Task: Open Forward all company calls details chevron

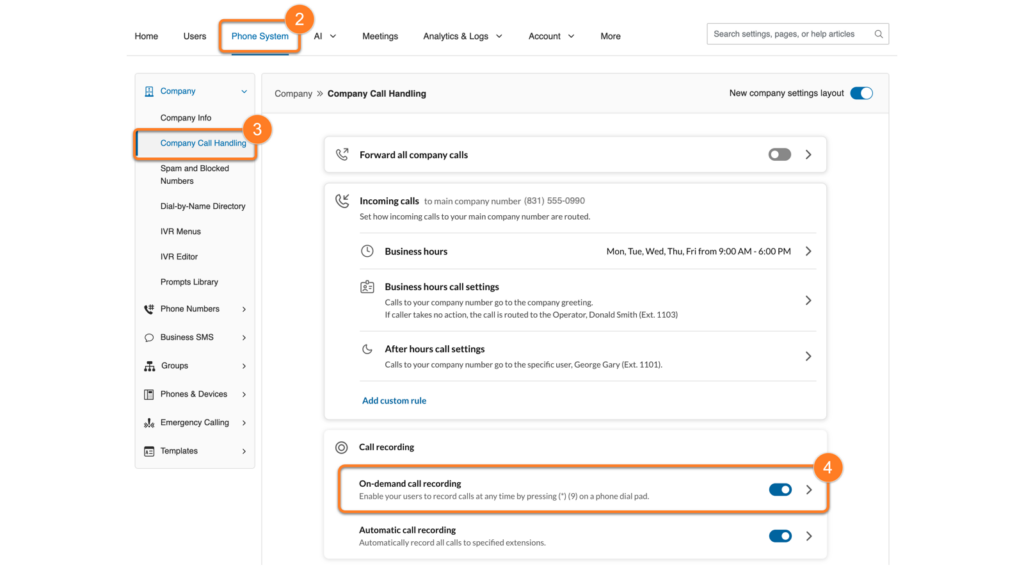Action: click(808, 155)
